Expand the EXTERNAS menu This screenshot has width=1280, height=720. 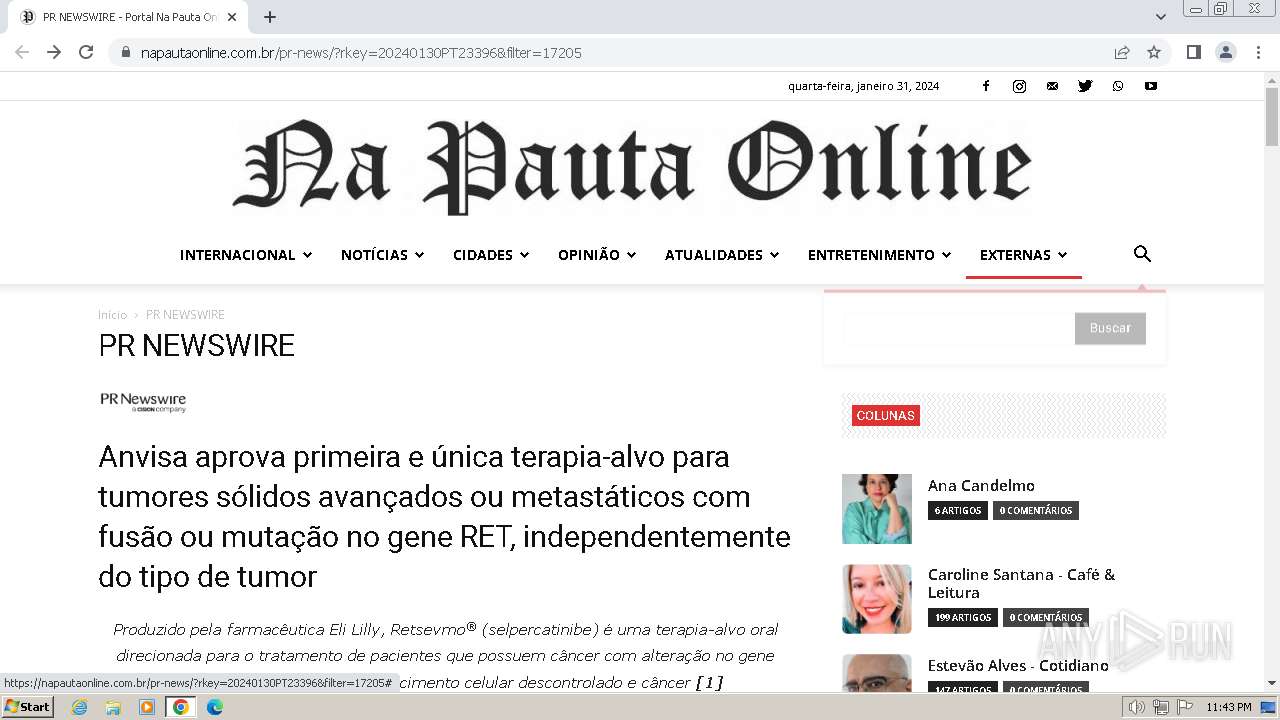point(1024,255)
